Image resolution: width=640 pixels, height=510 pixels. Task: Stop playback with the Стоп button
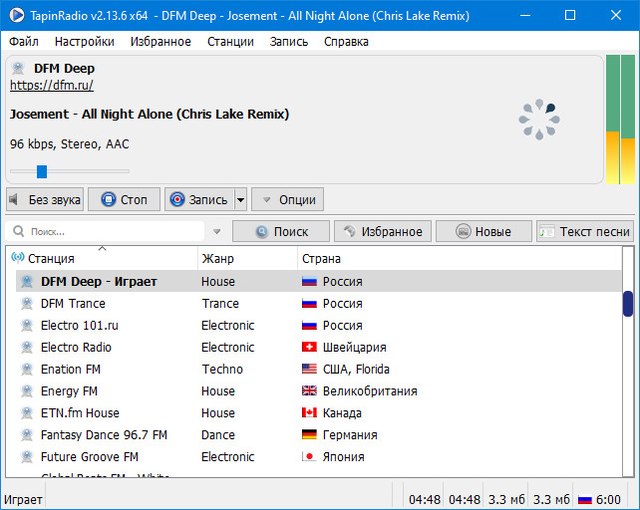124,199
